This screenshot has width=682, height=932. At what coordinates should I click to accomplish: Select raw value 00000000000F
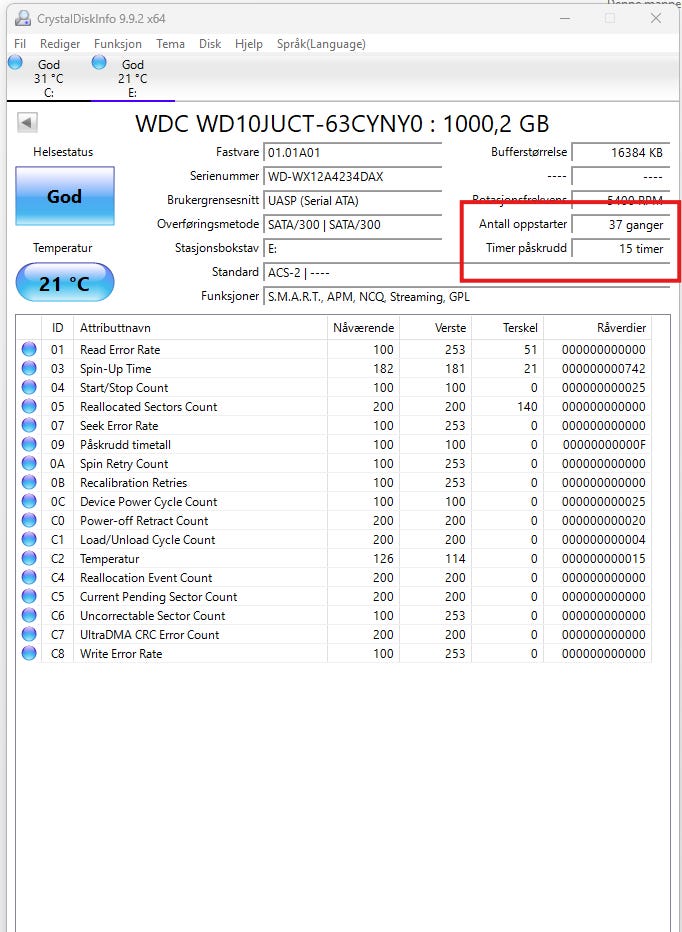(x=604, y=445)
